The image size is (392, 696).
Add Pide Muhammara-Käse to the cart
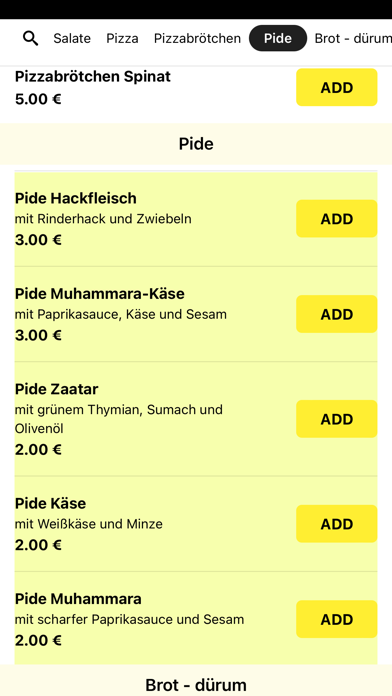pos(337,314)
